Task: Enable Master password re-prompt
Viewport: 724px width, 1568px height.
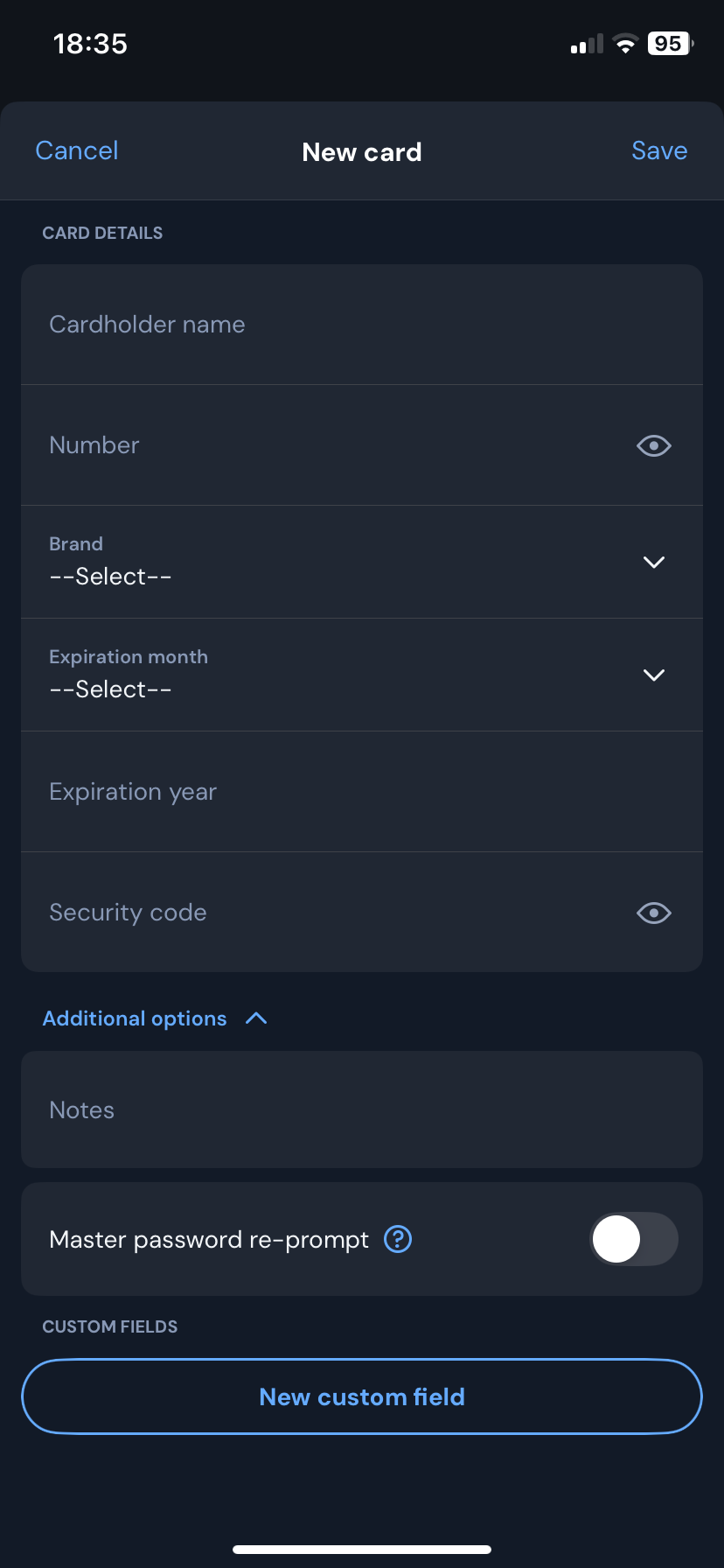Action: [x=633, y=1239]
